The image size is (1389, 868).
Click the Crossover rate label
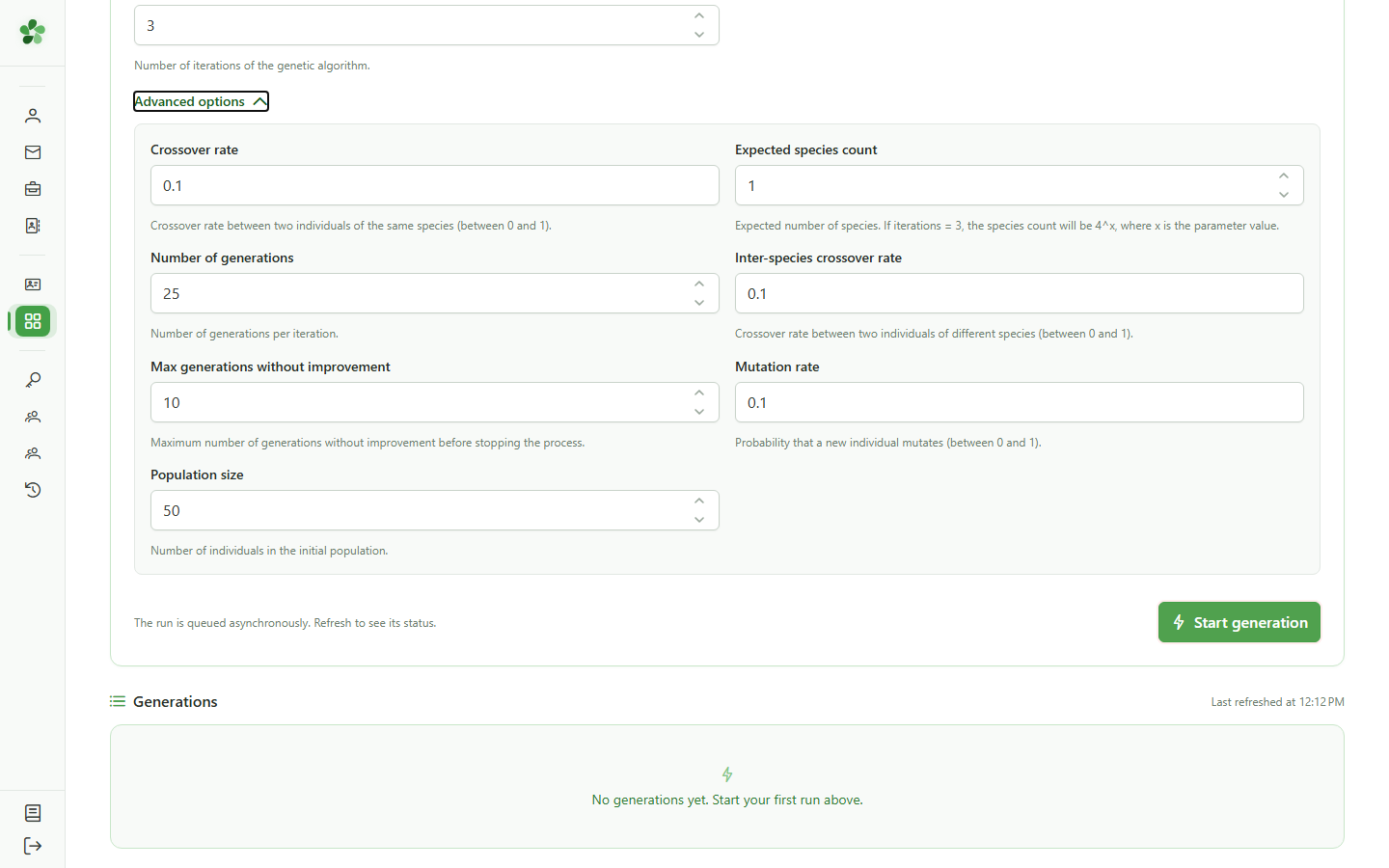pyautogui.click(x=194, y=149)
